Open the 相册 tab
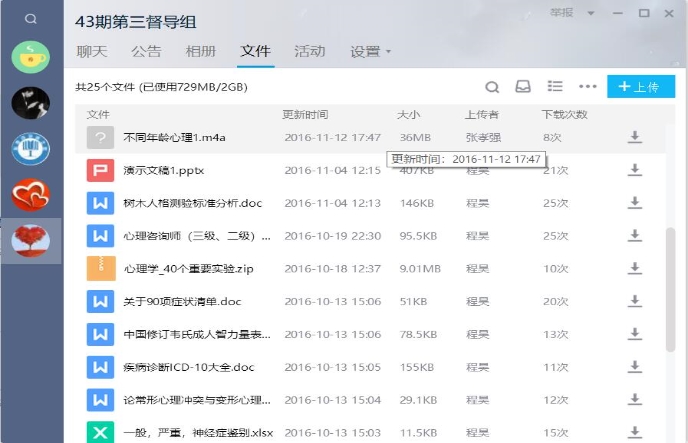Screen dimensions: 688x443 click(x=200, y=51)
